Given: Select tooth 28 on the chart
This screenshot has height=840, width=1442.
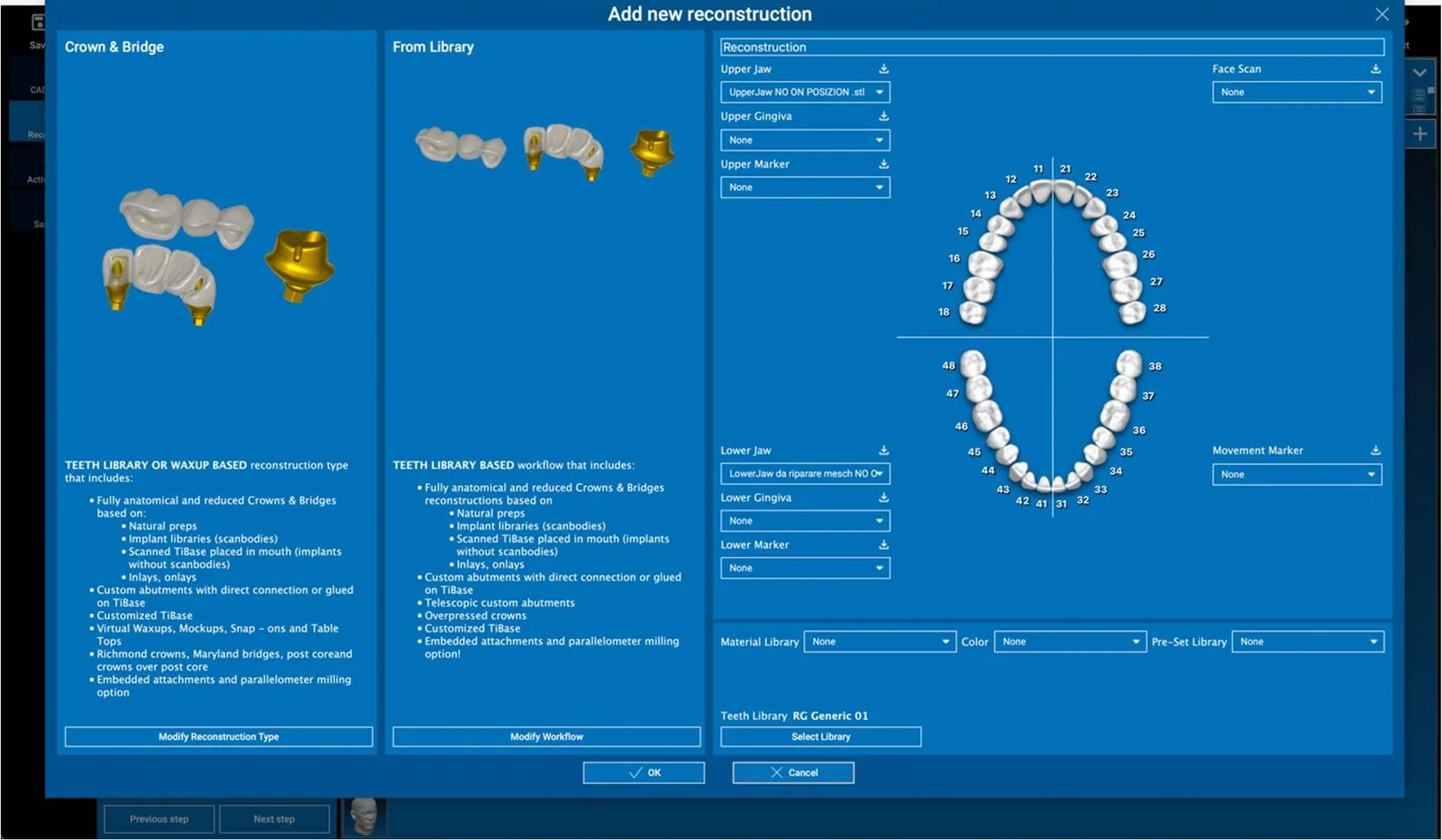Looking at the screenshot, I should click(1132, 312).
